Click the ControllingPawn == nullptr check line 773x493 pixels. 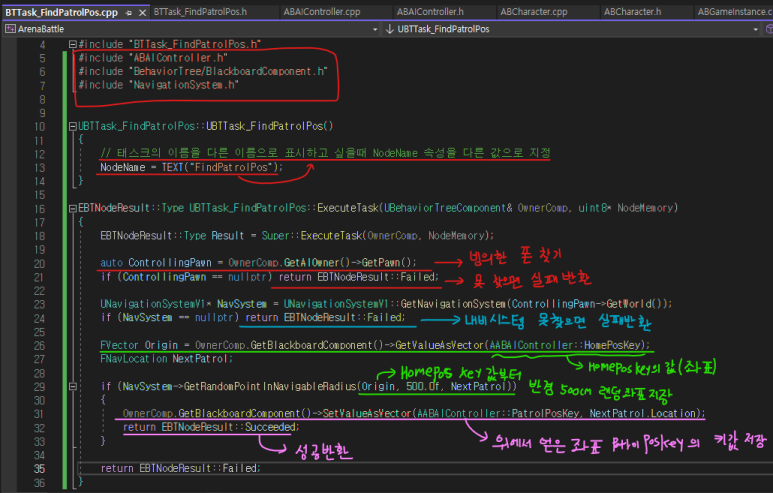click(269, 277)
